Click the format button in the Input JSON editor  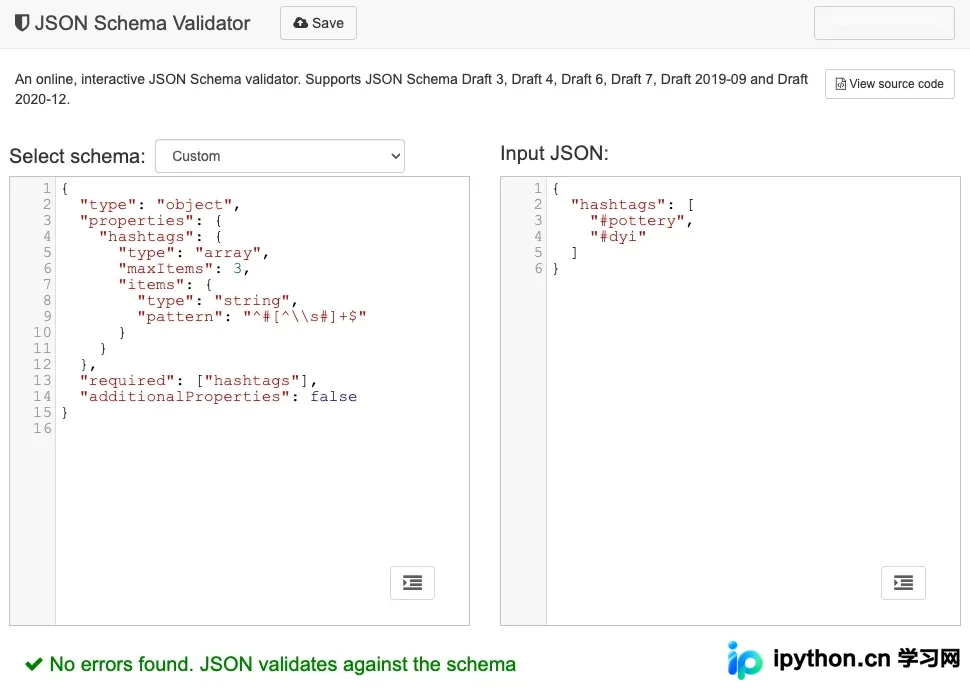tap(903, 583)
